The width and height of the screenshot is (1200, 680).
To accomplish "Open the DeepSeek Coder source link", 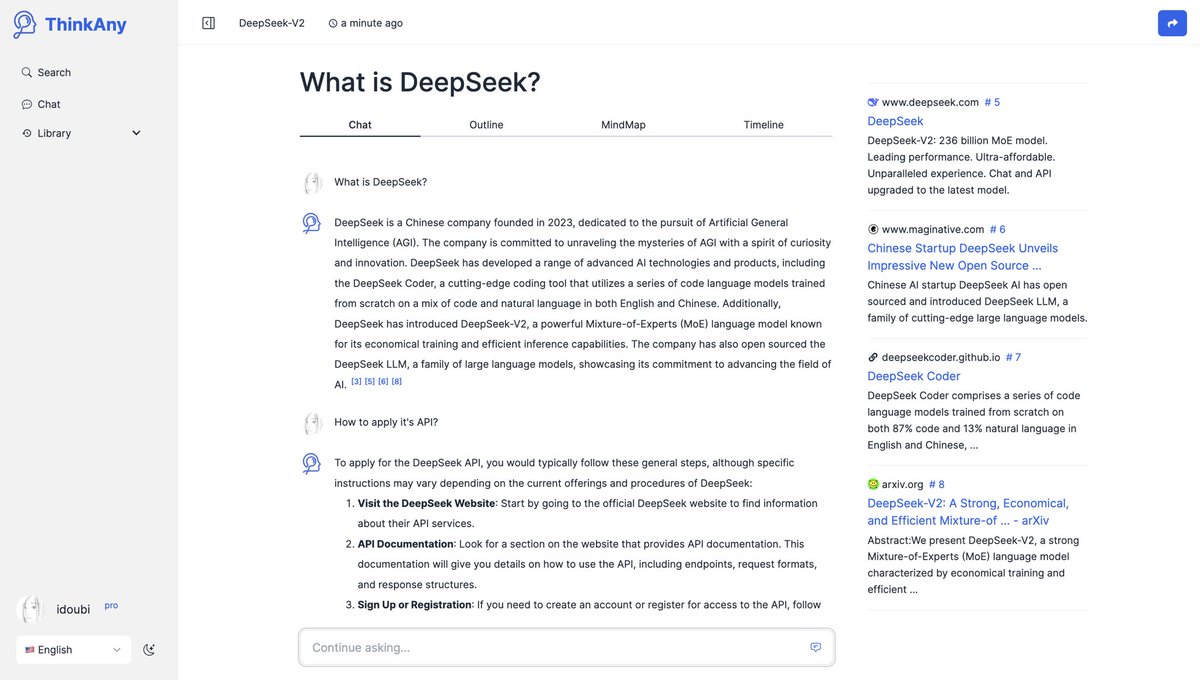I will click(x=914, y=376).
